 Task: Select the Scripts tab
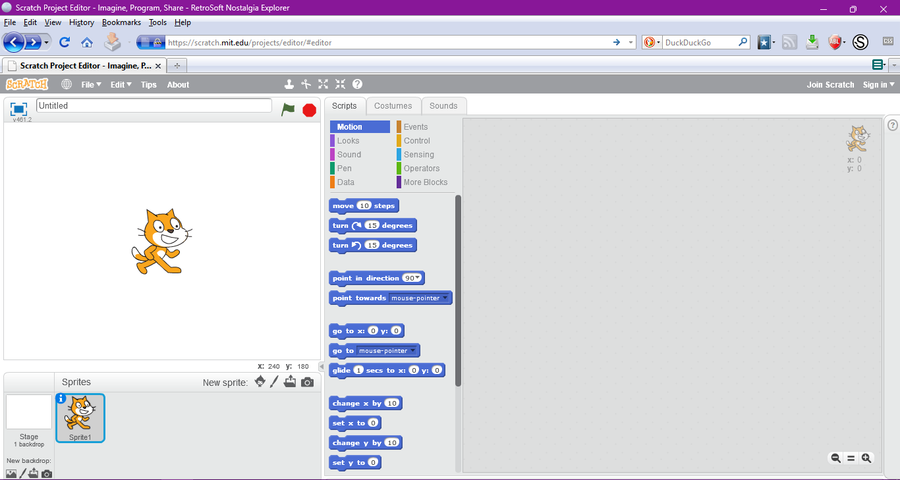click(x=344, y=106)
